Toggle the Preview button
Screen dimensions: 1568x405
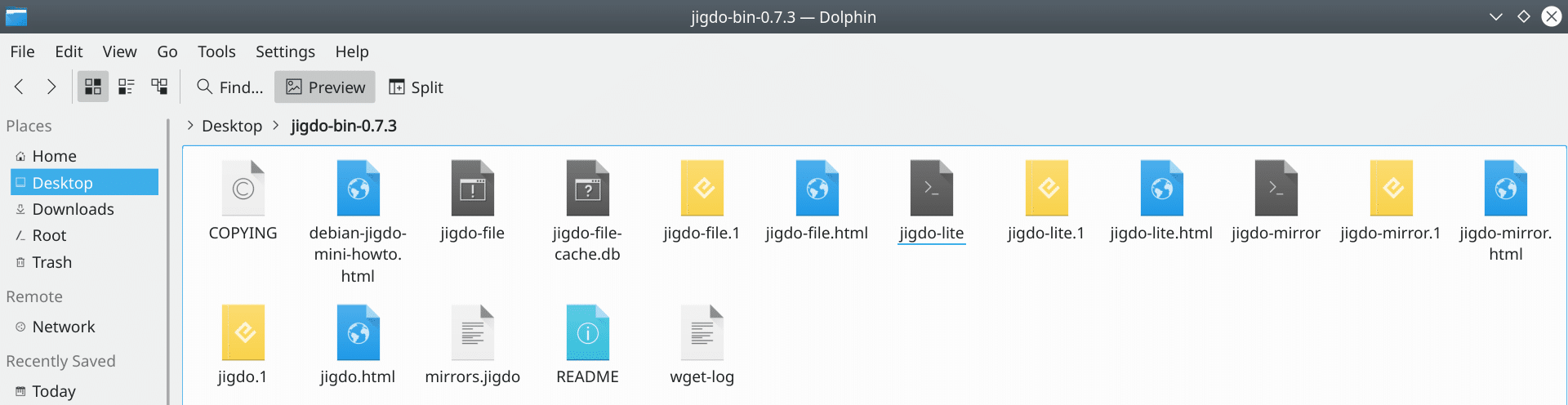click(325, 87)
